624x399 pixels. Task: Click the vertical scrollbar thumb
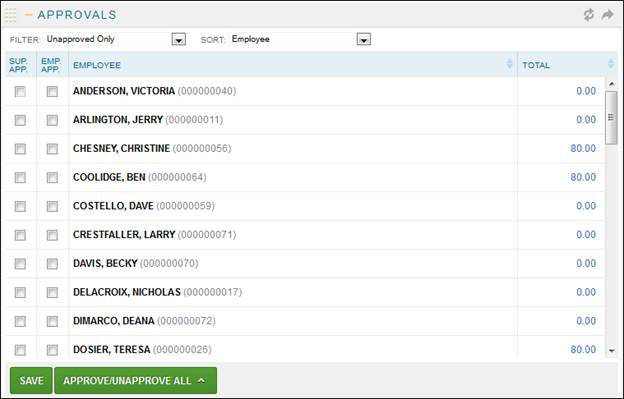(611, 118)
